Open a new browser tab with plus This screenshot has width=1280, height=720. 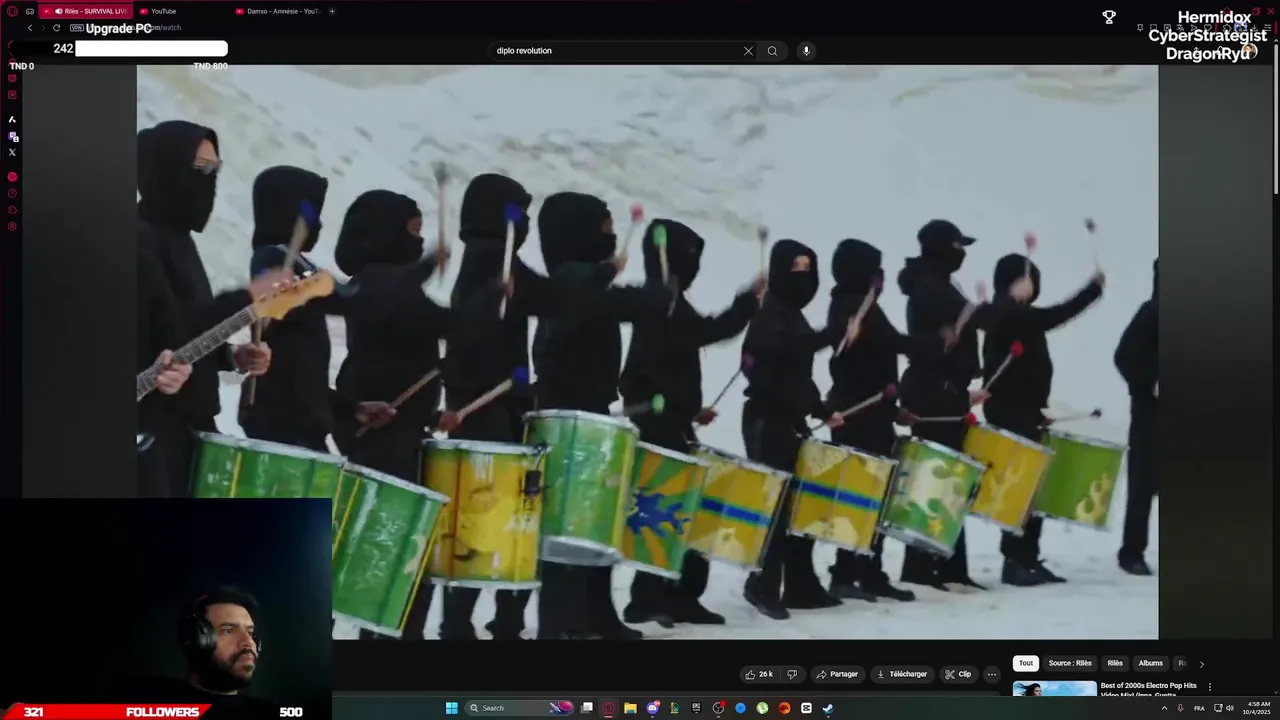pyautogui.click(x=332, y=11)
